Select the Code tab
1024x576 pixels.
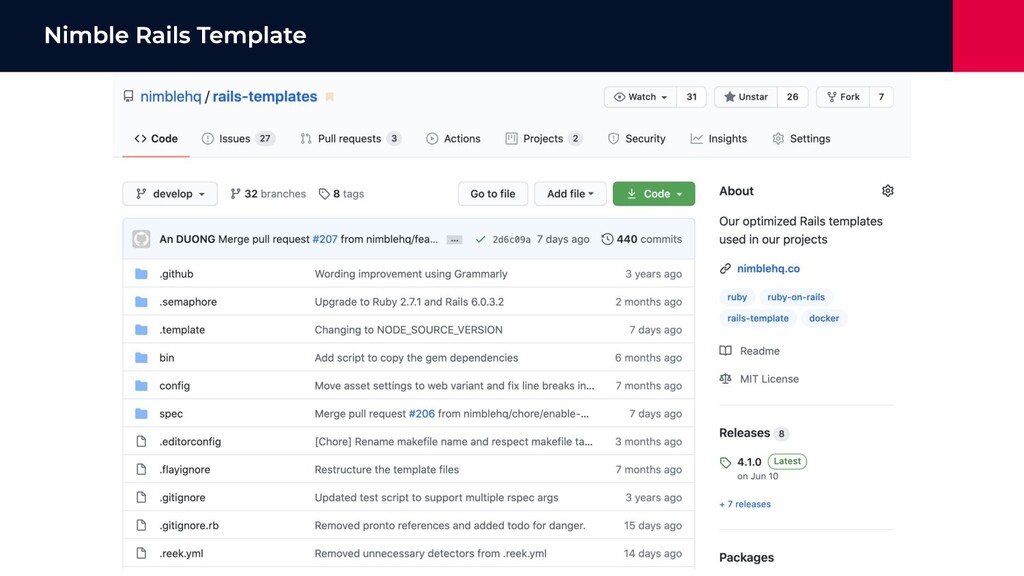pyautogui.click(x=156, y=138)
